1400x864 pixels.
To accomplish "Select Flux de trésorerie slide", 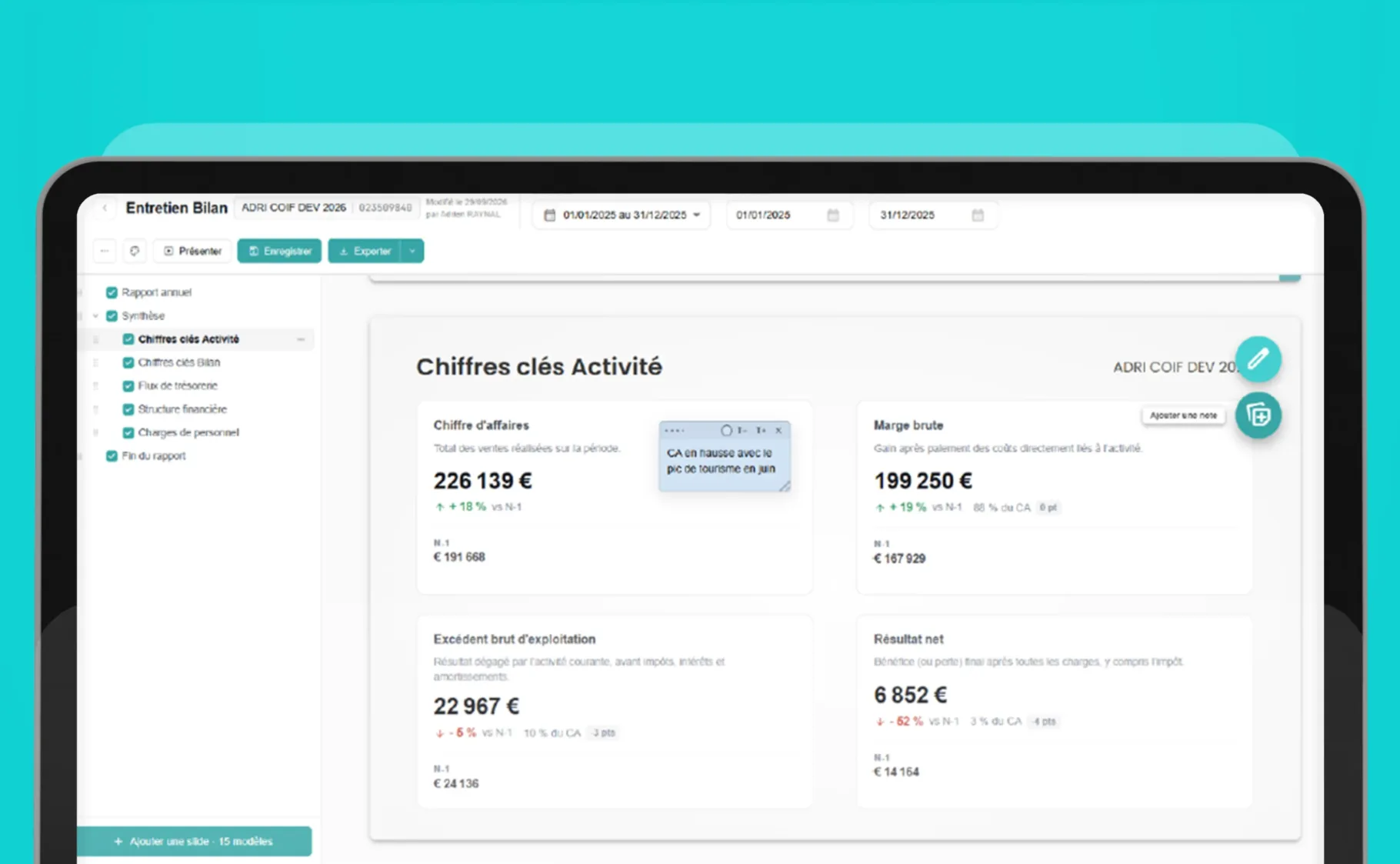I will pyautogui.click(x=178, y=385).
